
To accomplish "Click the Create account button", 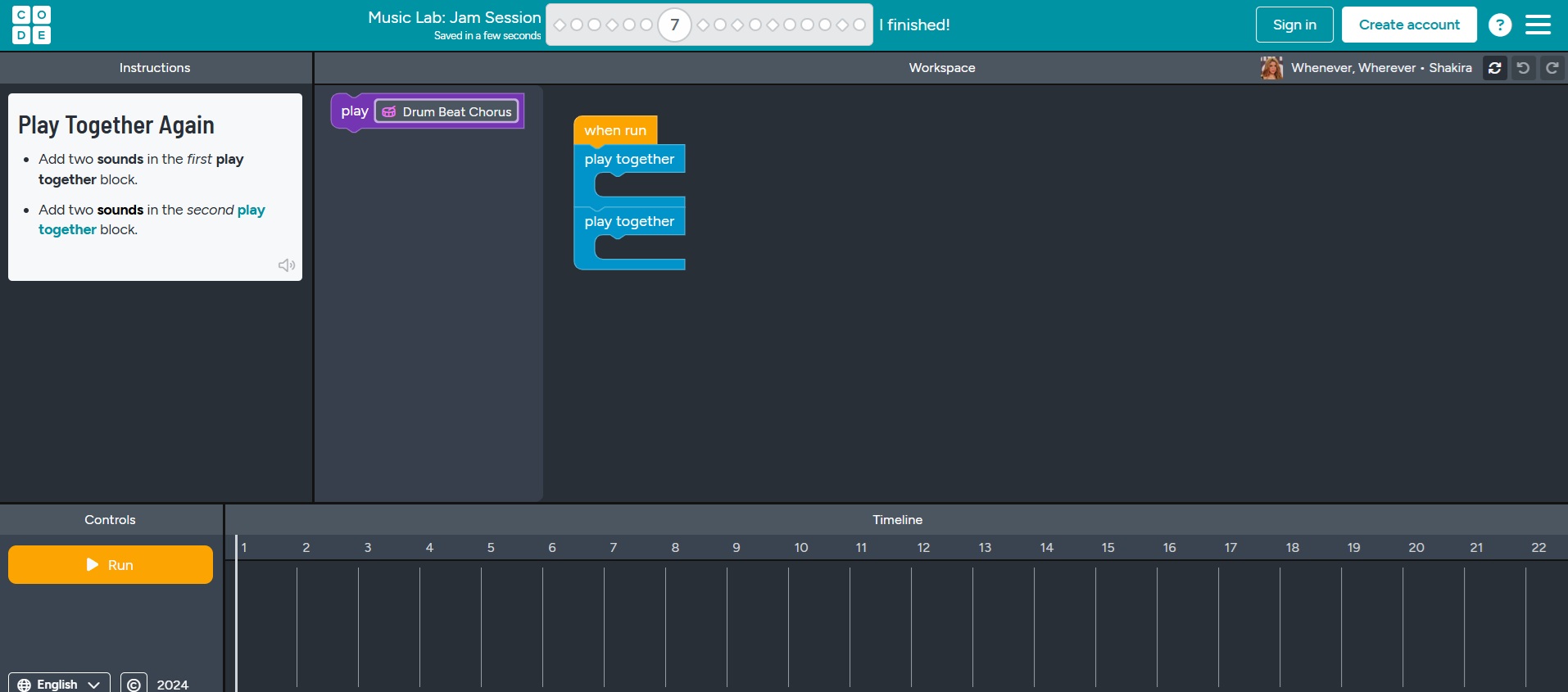I will coord(1408,25).
